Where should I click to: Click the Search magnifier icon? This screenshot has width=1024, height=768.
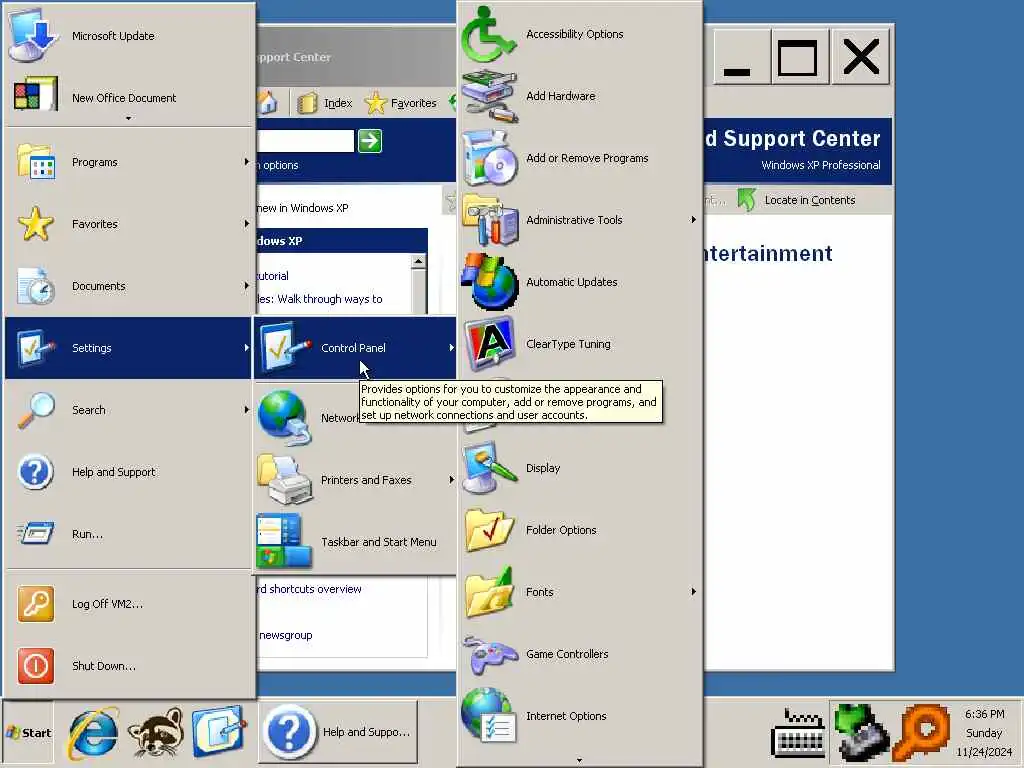(36, 409)
